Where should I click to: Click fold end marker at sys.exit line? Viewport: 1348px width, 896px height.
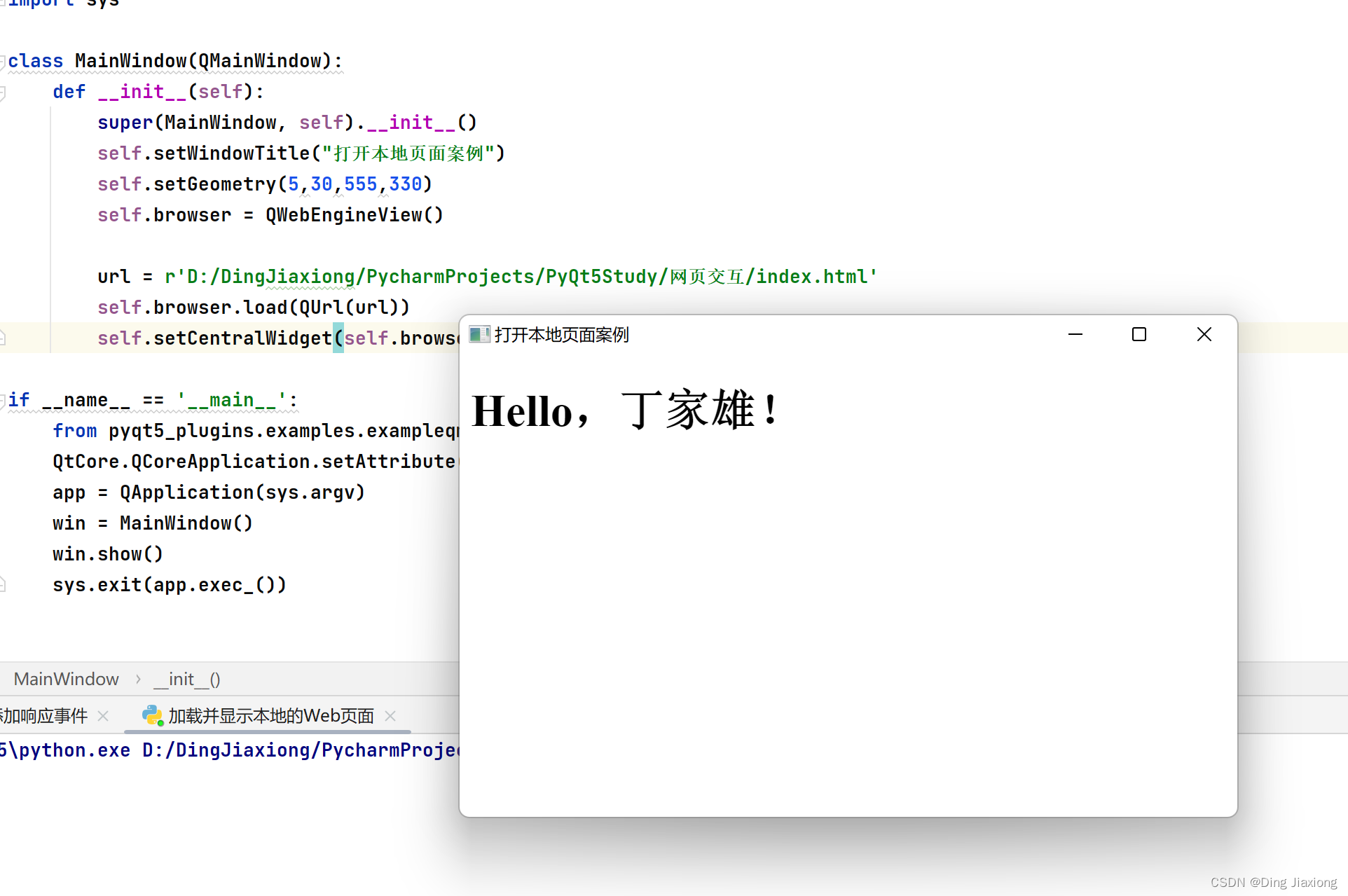point(2,585)
